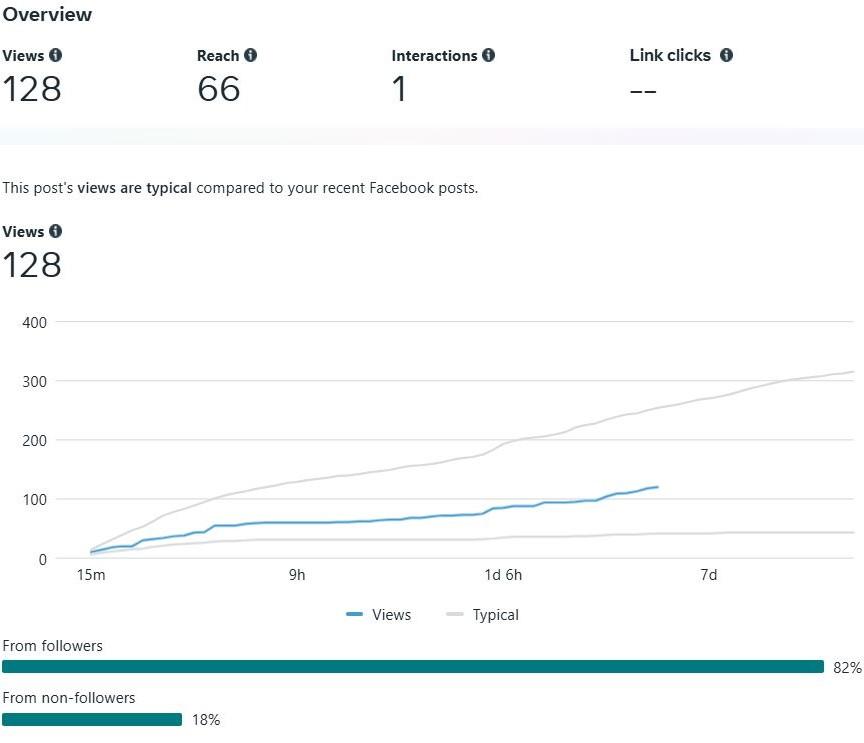The height and width of the screenshot is (743, 864).
Task: Click the 15m label on the time axis
Action: tap(91, 575)
